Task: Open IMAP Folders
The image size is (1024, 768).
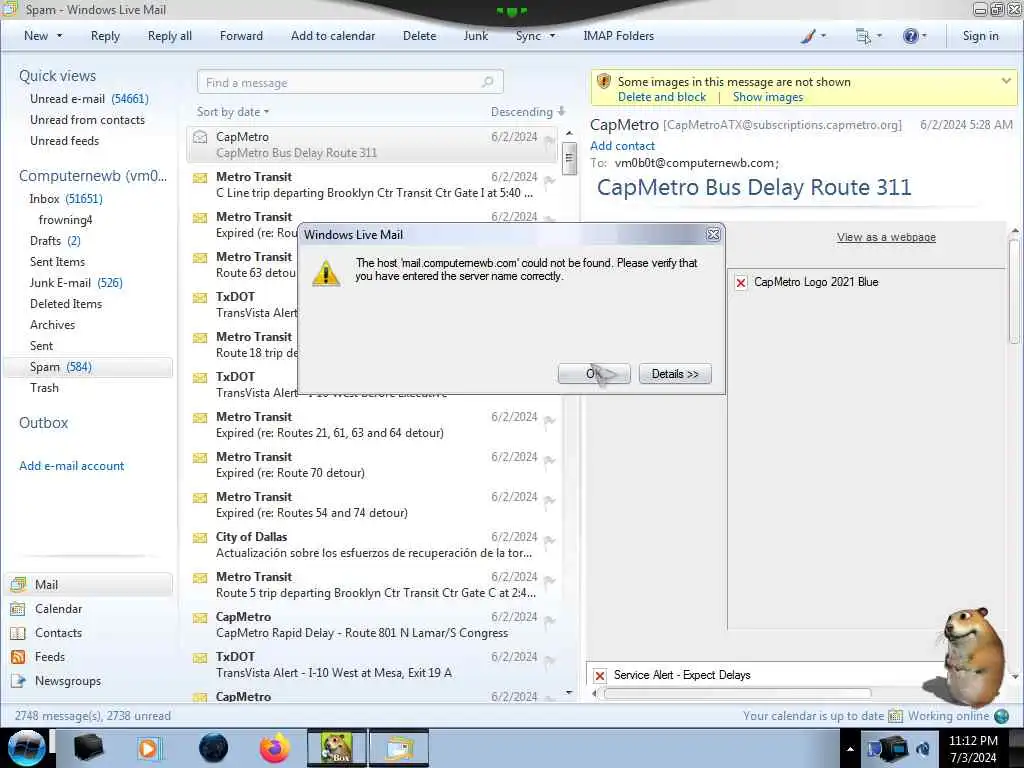Action: coord(618,36)
